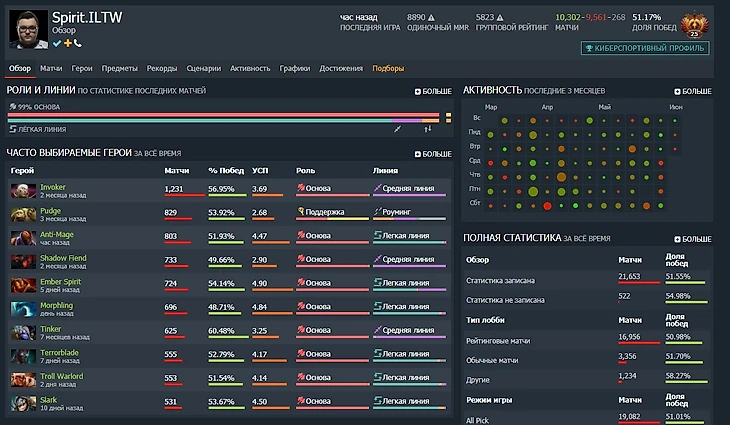Click the phone icon under the player name
The width and height of the screenshot is (730, 425).
pos(78,43)
